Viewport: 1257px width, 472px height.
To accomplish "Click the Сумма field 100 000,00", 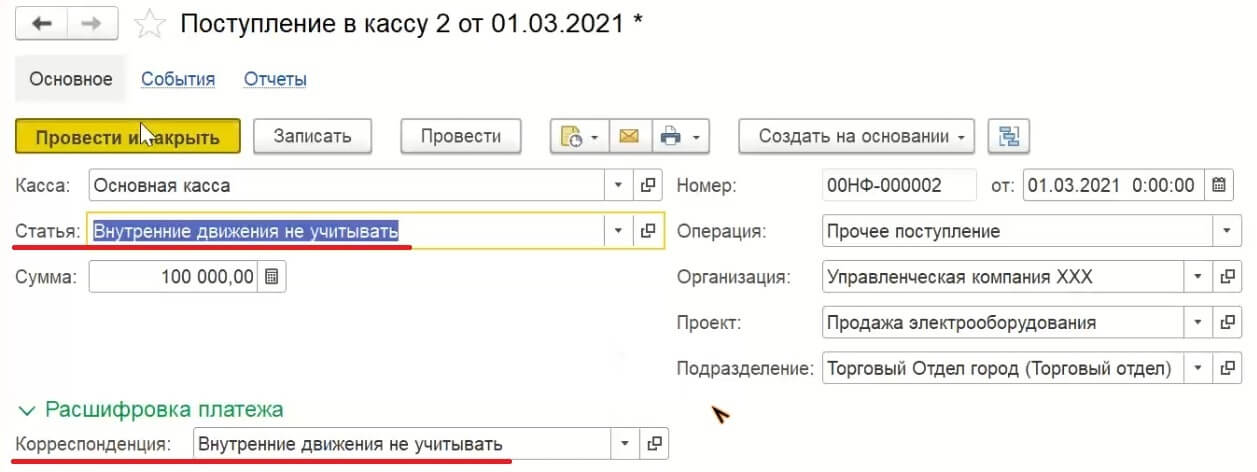I will [174, 277].
